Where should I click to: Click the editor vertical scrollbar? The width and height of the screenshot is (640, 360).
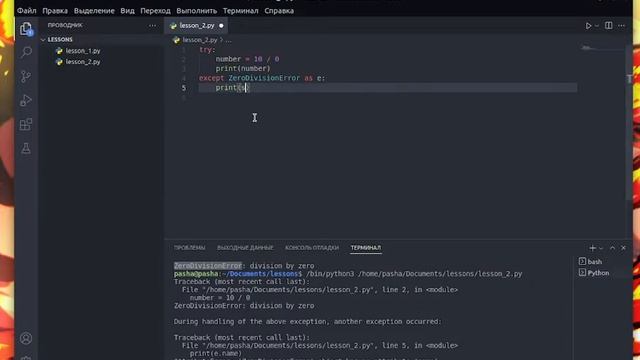pos(629,122)
